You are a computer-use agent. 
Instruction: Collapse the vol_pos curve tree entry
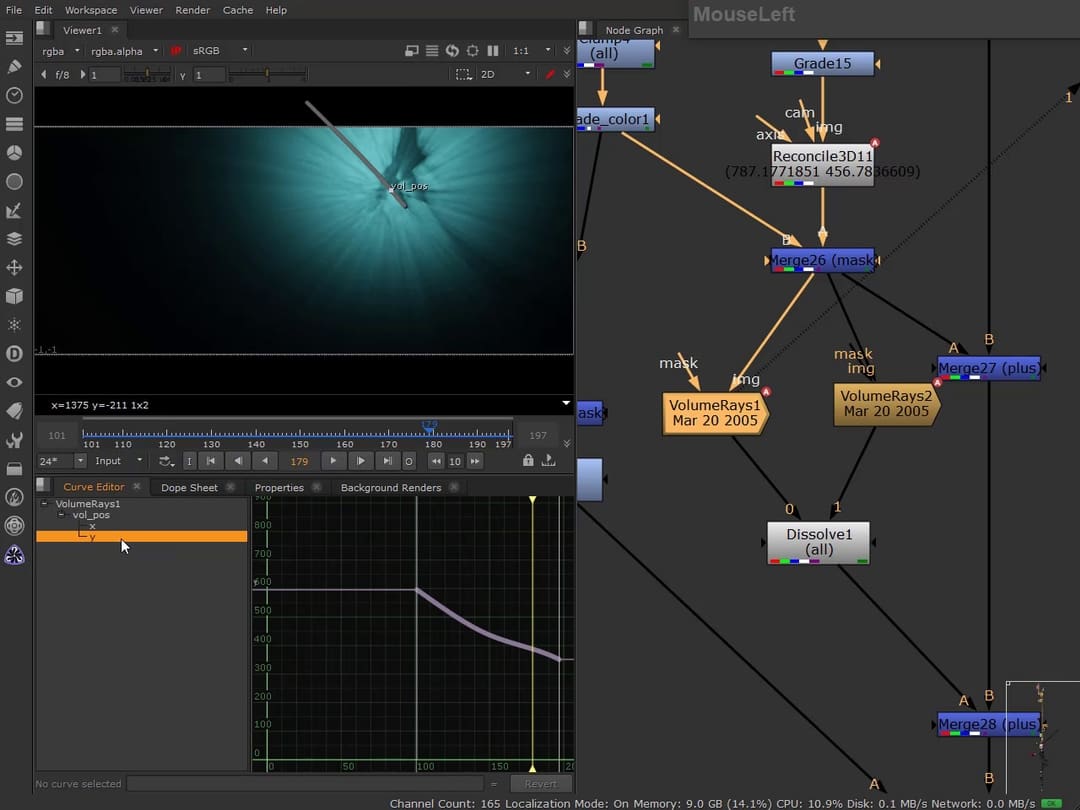coord(60,515)
